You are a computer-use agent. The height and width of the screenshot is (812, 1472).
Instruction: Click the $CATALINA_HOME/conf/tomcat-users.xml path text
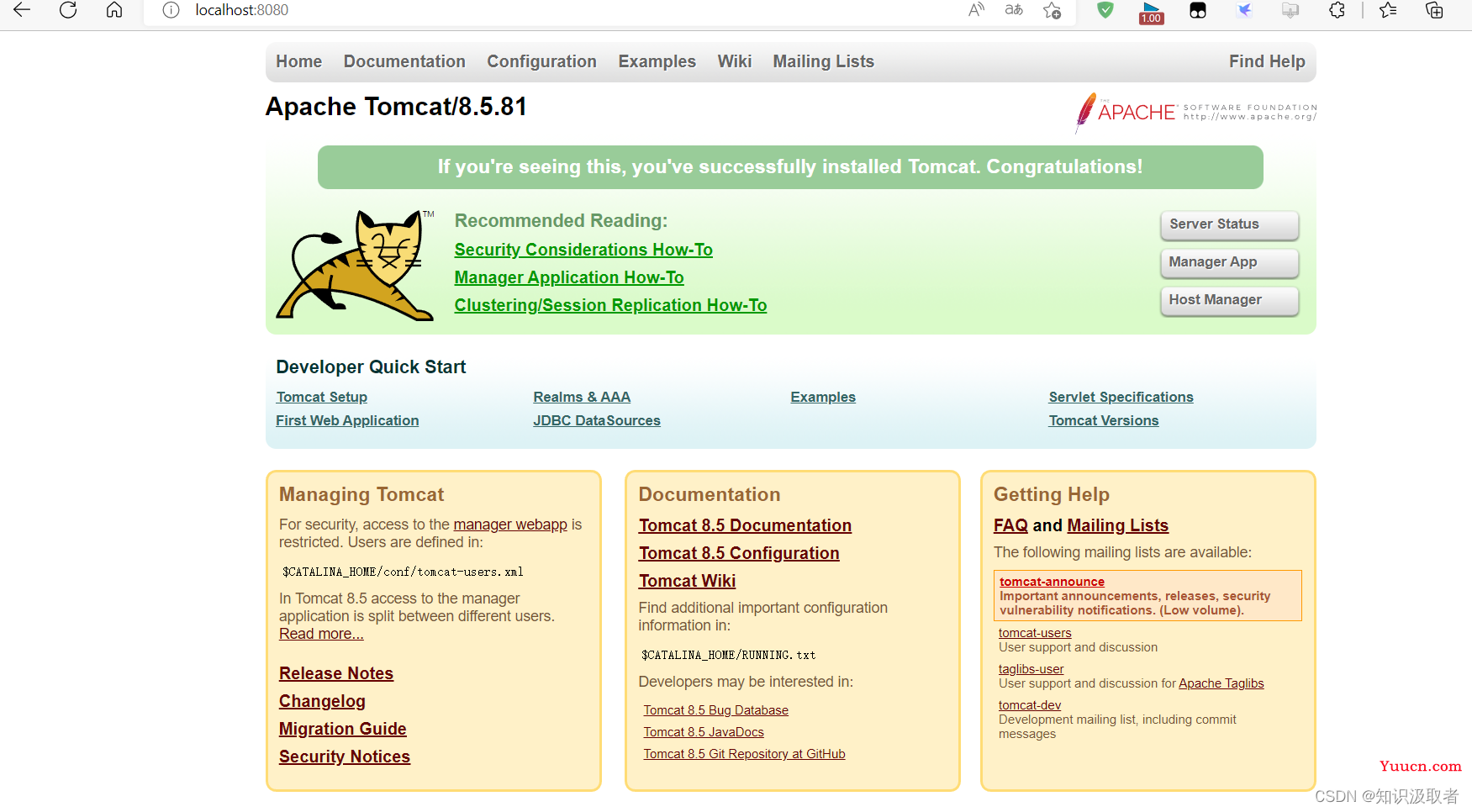click(x=403, y=572)
